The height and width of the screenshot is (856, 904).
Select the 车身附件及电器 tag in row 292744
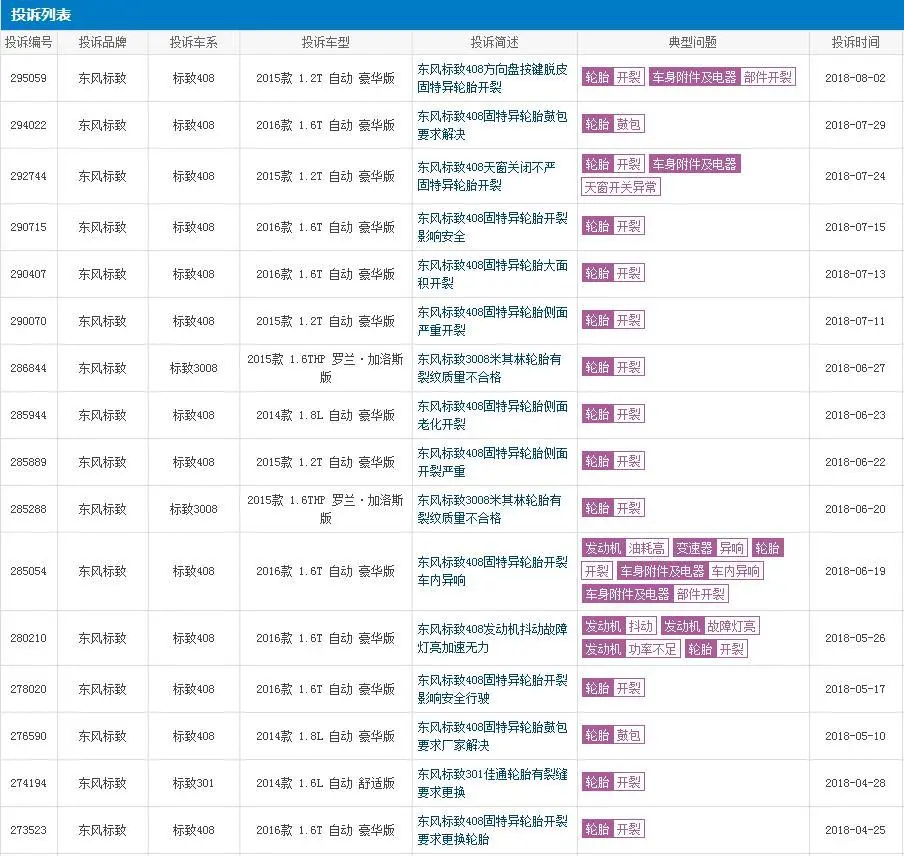[x=695, y=164]
